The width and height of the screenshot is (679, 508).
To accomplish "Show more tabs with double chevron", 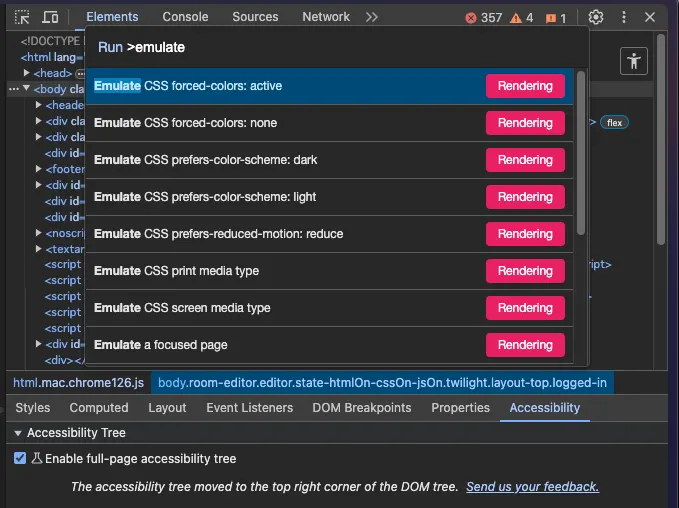I will (x=372, y=17).
